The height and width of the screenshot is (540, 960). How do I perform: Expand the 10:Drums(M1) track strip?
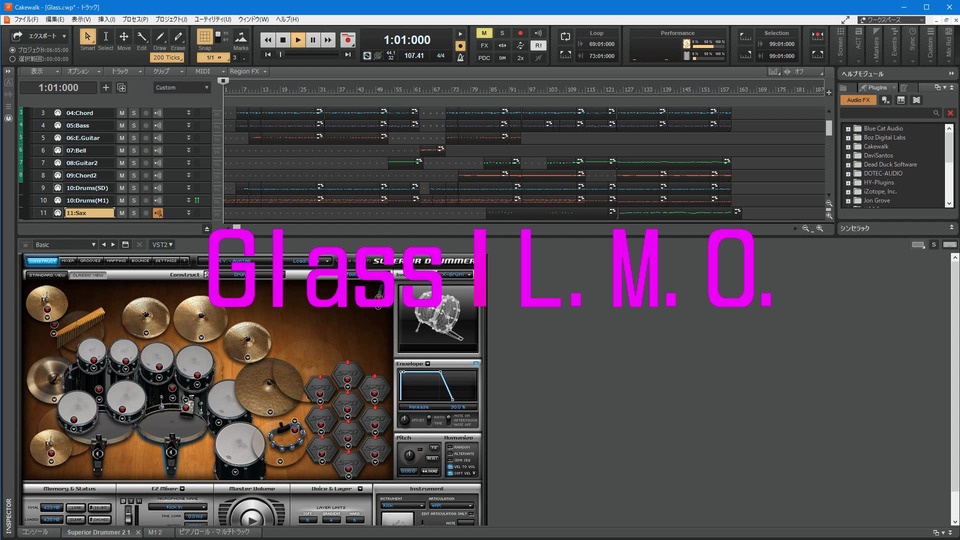pos(189,200)
